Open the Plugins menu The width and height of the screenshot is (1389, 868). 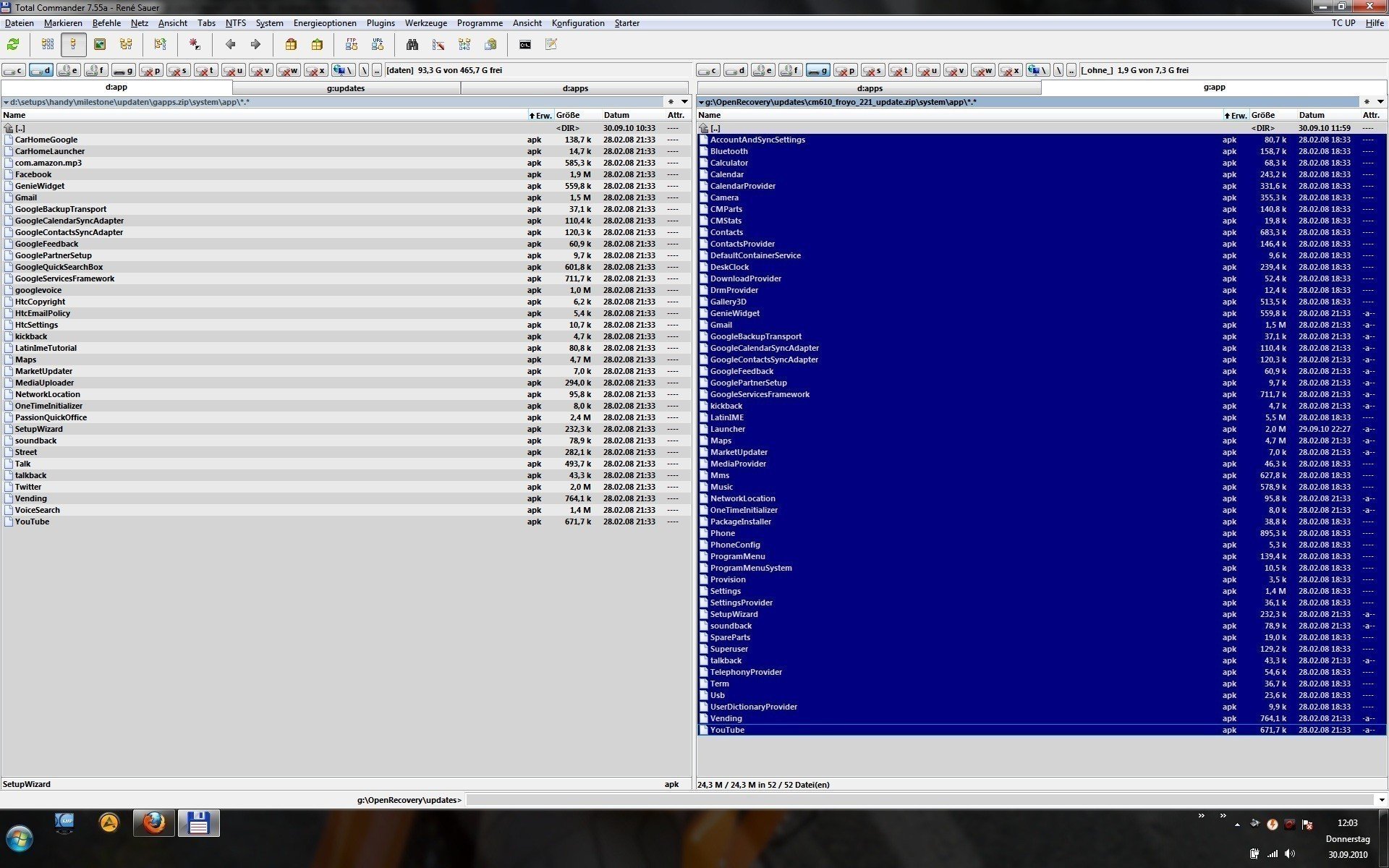point(381,23)
